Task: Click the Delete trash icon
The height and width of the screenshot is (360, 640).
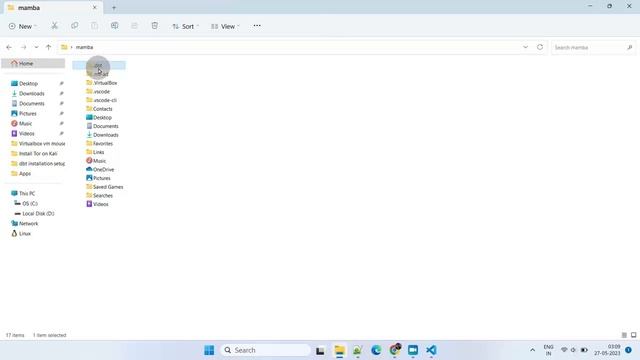Action: (154, 26)
